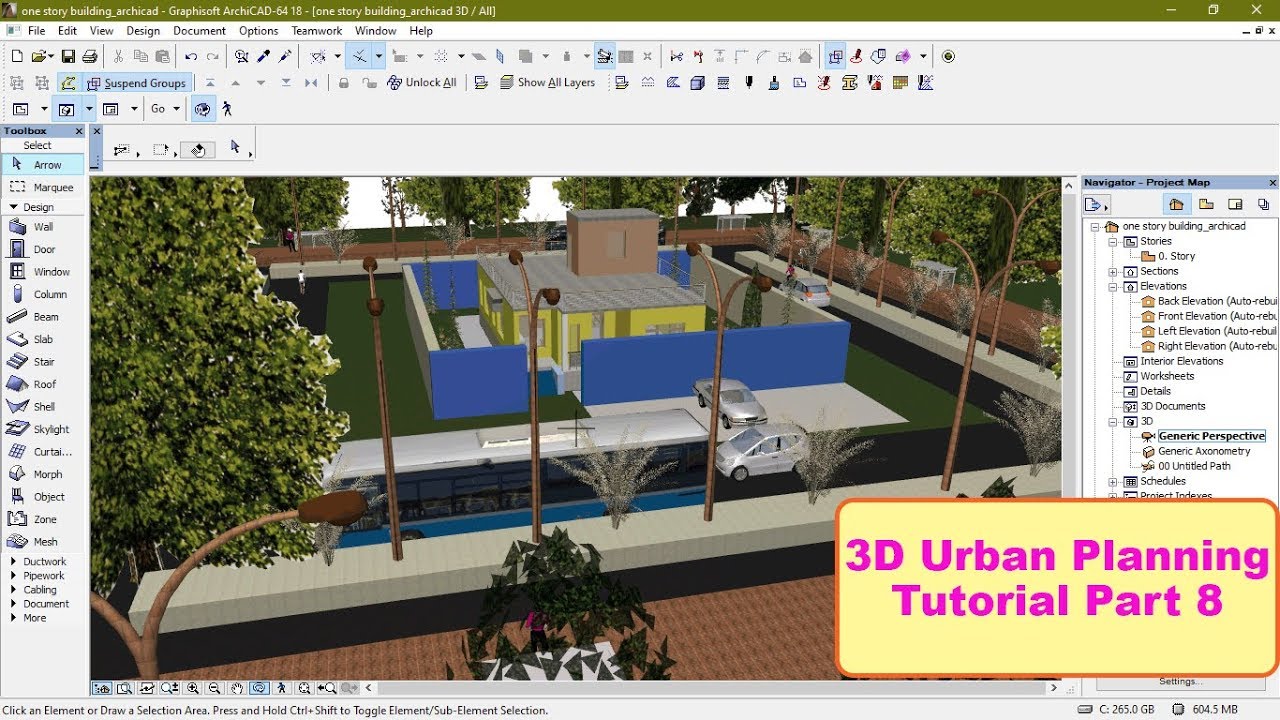Viewport: 1280px width, 720px height.
Task: Activate the Slab tool
Action: click(44, 340)
